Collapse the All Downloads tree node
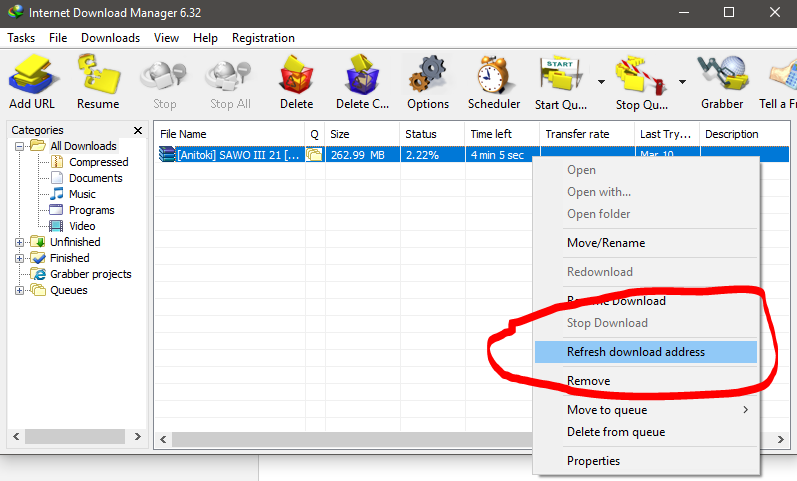This screenshot has width=797, height=481. 19,146
